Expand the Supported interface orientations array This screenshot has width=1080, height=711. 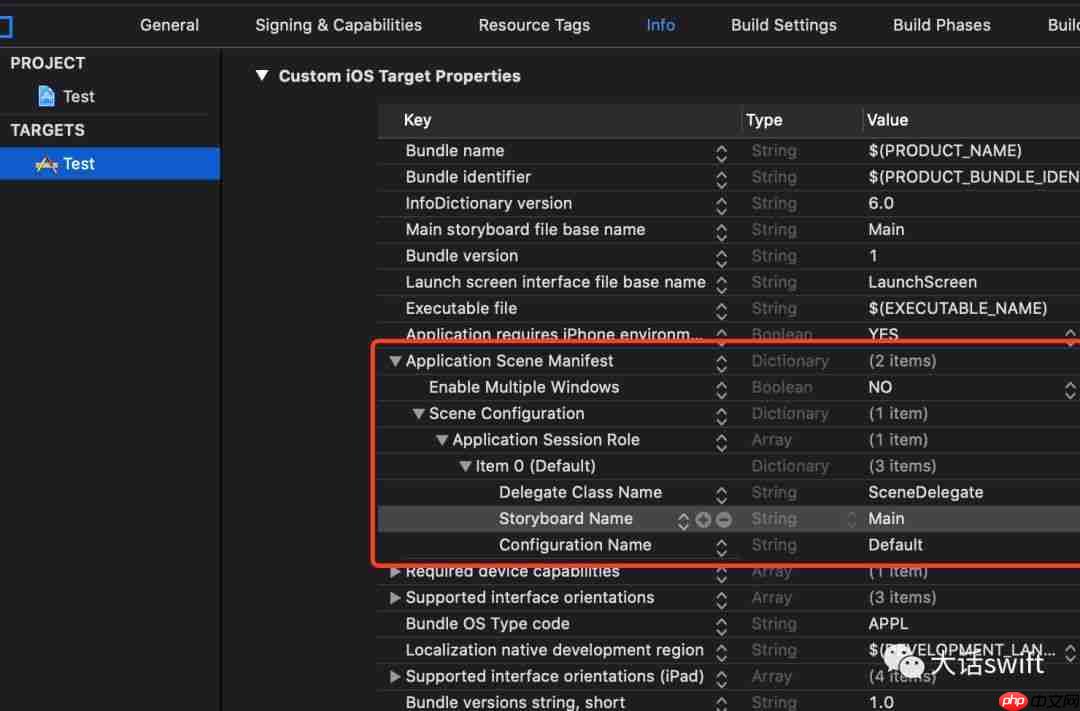(x=395, y=598)
